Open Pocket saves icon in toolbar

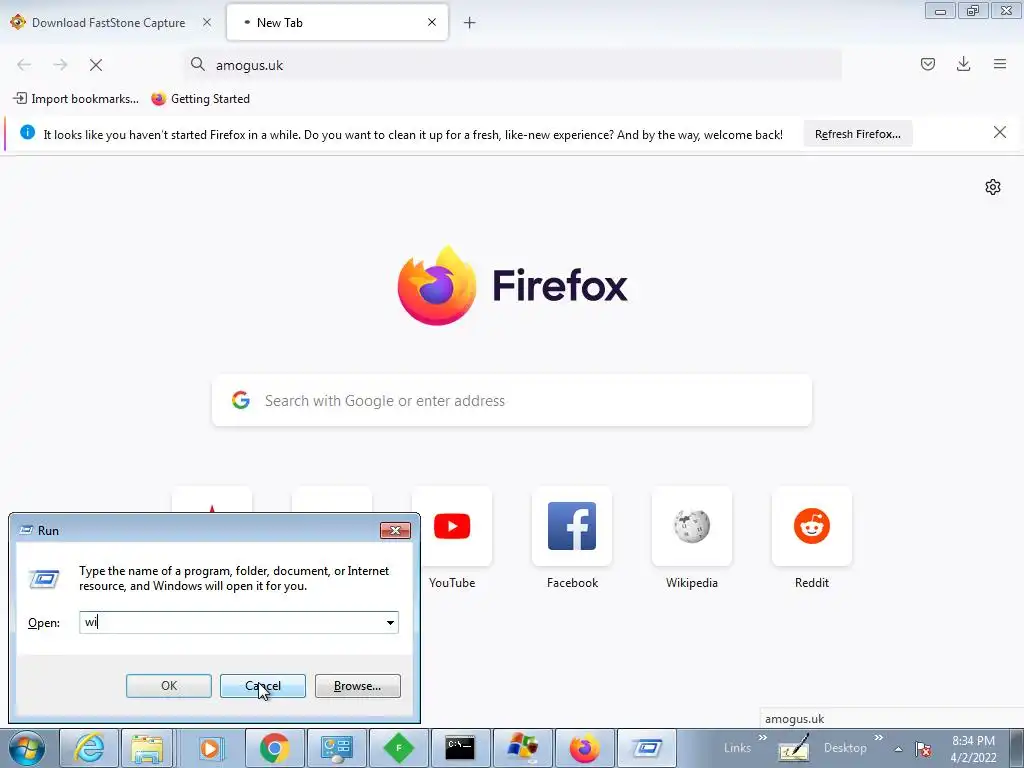928,64
